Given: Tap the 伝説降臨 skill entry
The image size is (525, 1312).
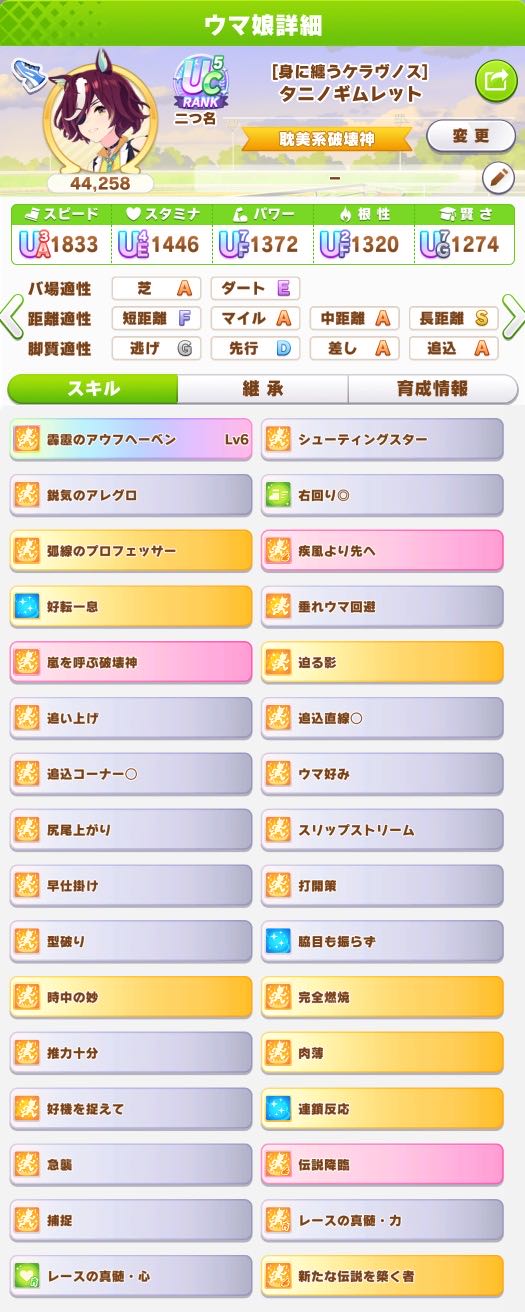Looking at the screenshot, I should coord(383,1165).
